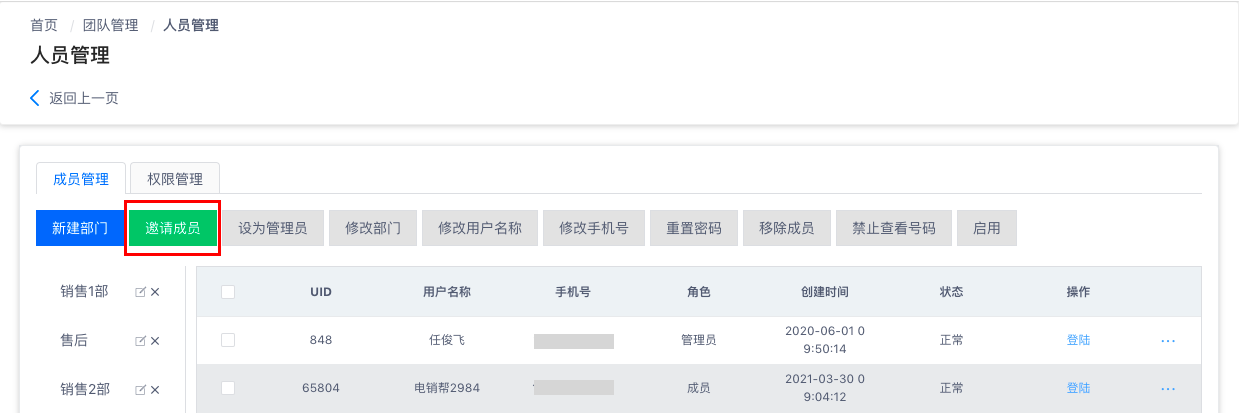Viewport: 1239px width, 413px height.
Task: Delete 销售2部 using the X icon
Action: (x=155, y=389)
